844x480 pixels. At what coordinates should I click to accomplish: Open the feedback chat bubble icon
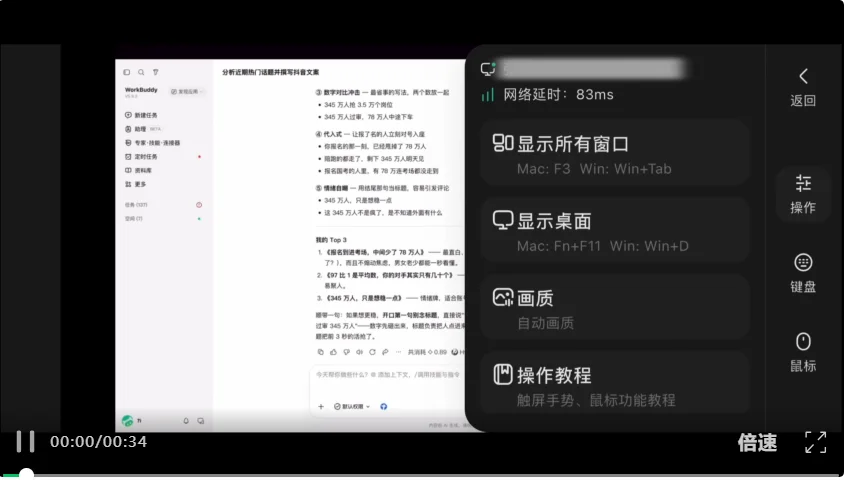201,421
